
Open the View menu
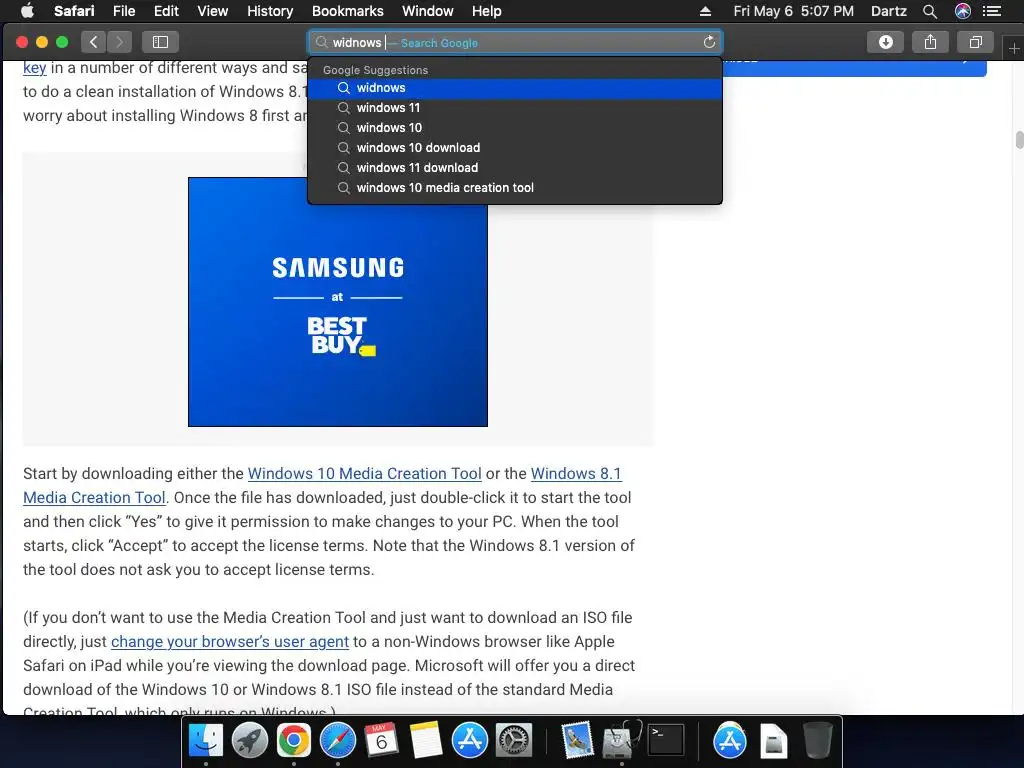(x=212, y=11)
